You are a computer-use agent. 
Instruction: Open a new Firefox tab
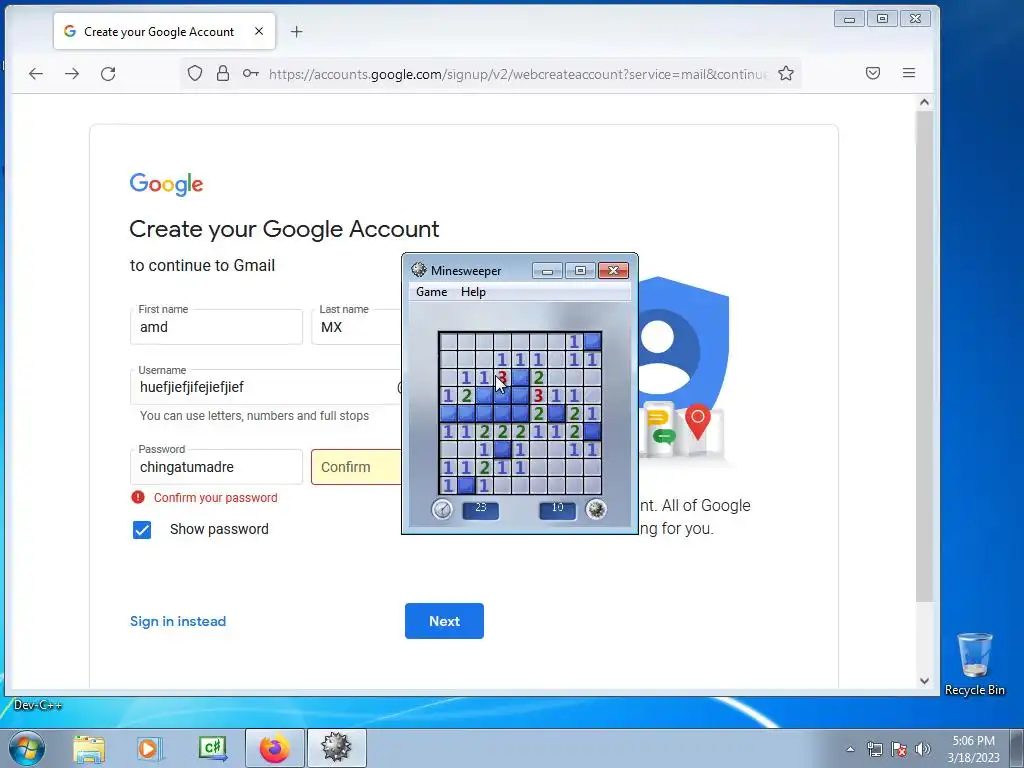296,31
